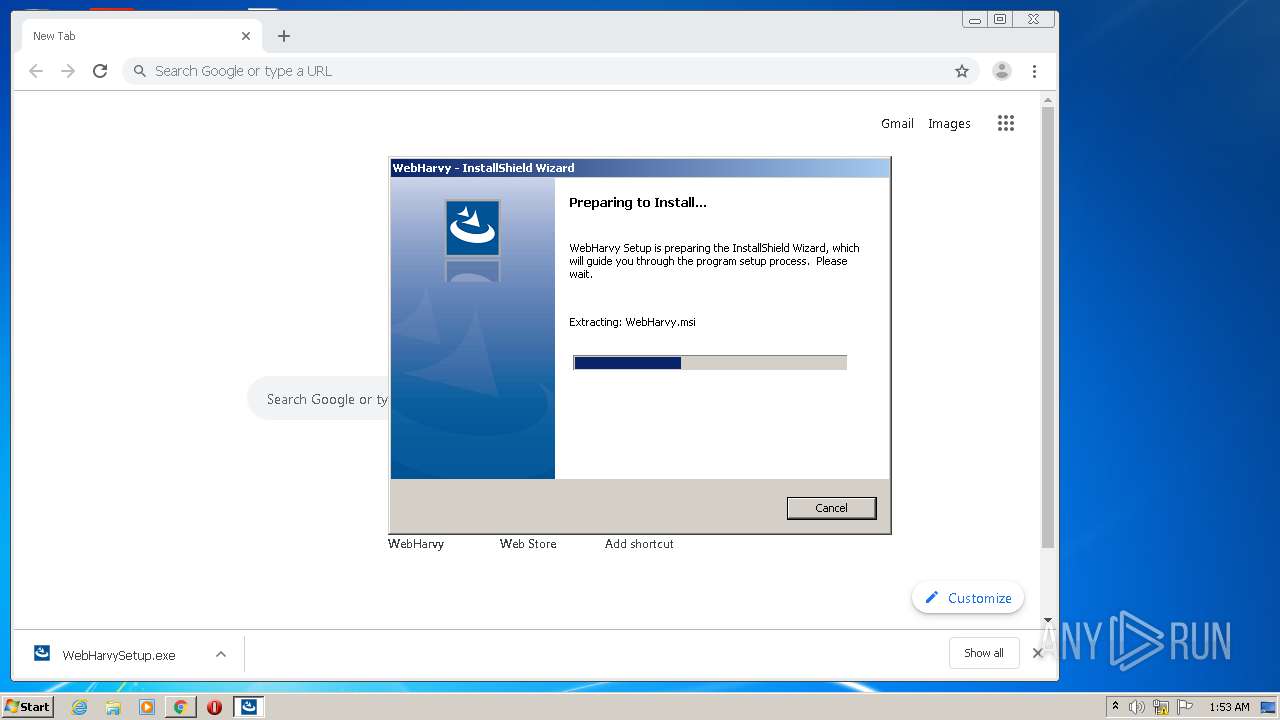Switch to Chrome in taskbar
This screenshot has height=720, width=1280.
[x=180, y=707]
